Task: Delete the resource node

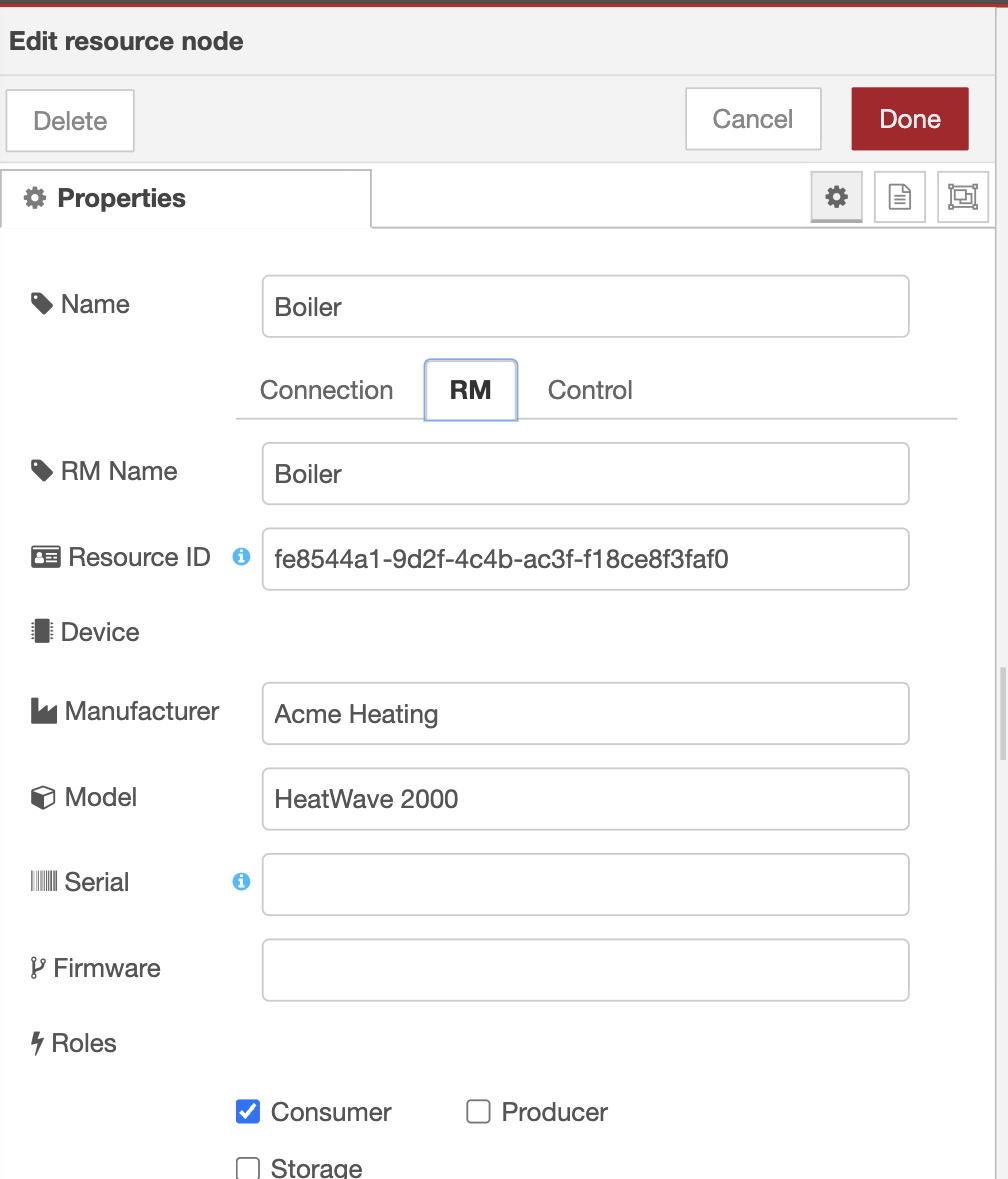Action: 70,120
